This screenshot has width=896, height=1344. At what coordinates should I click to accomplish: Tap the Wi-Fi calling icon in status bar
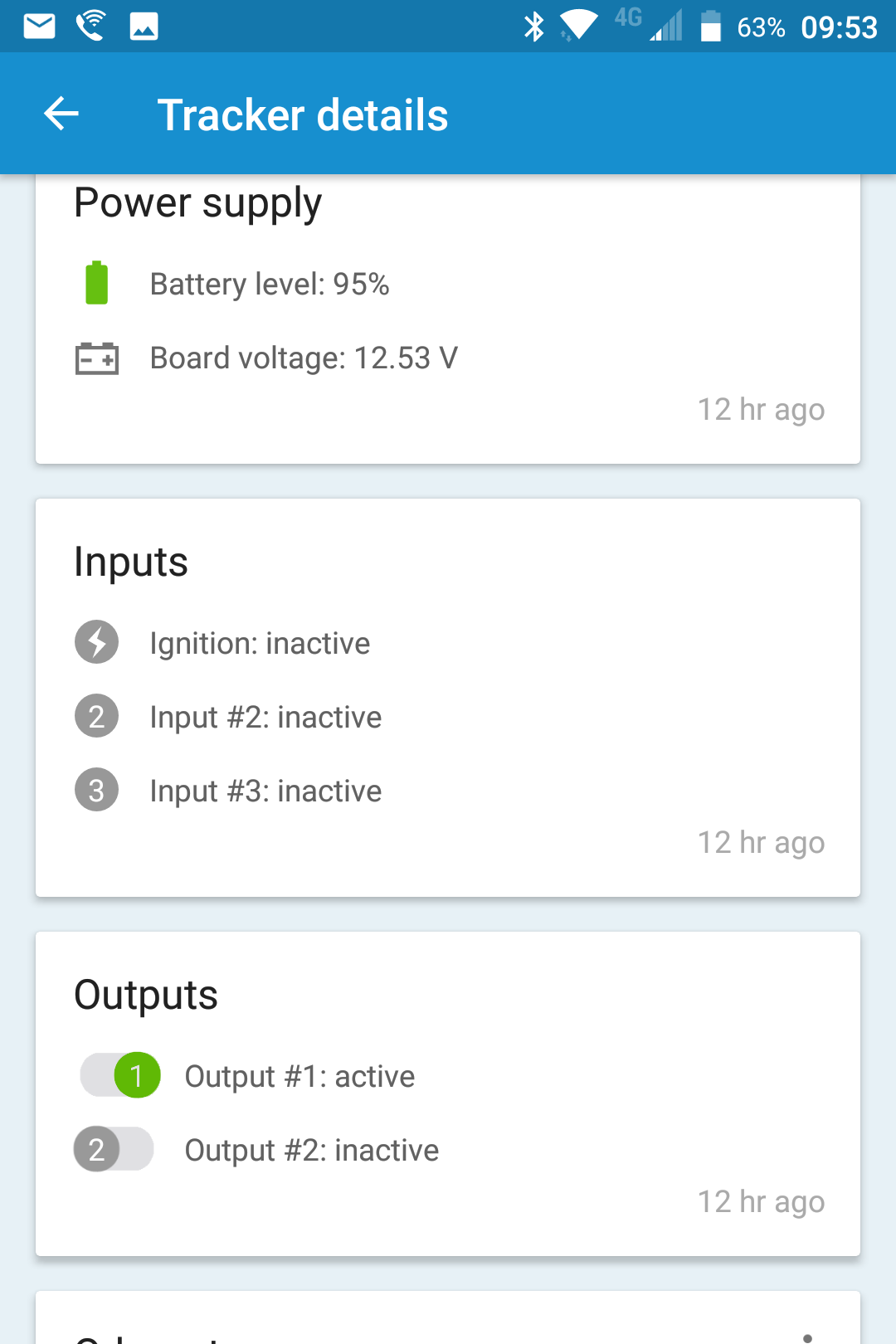pyautogui.click(x=90, y=27)
